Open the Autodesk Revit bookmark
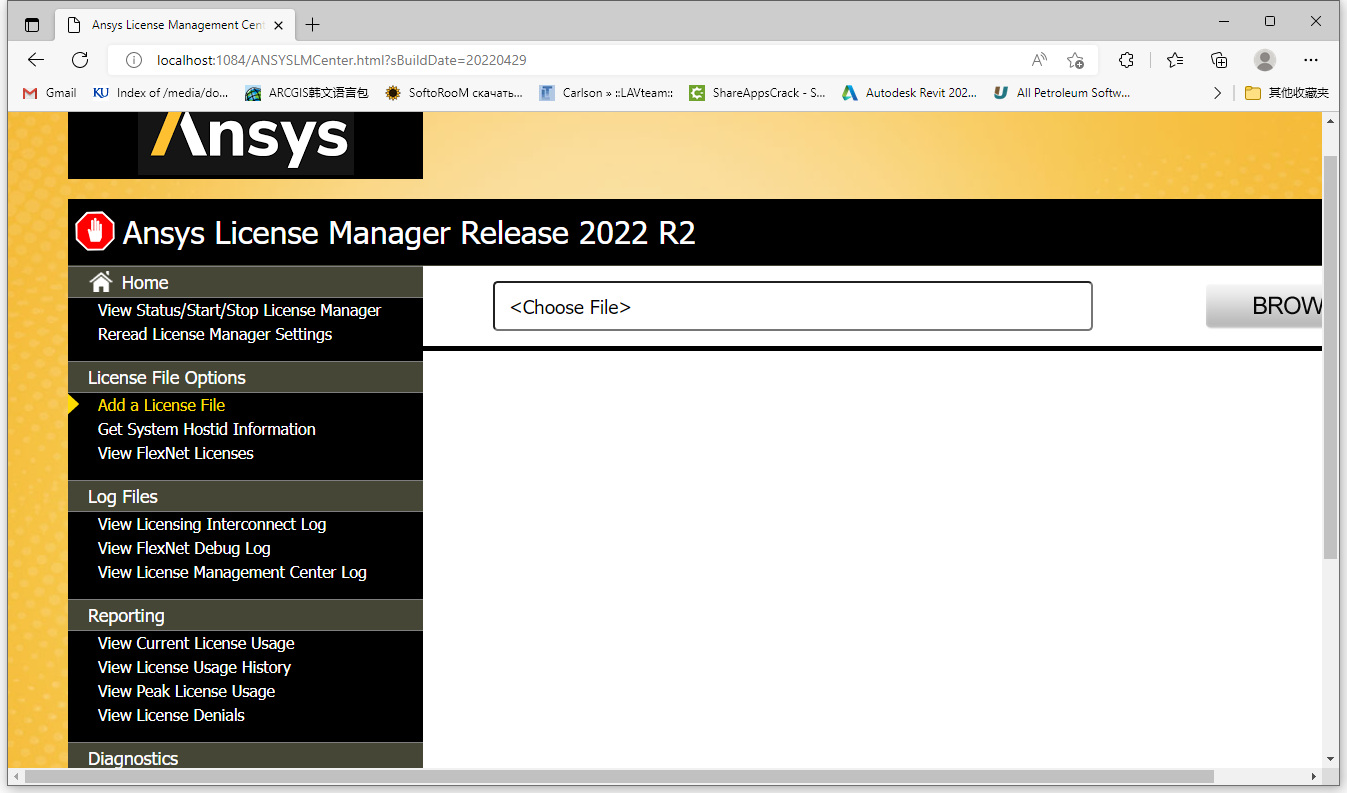The width and height of the screenshot is (1347, 793). pos(909,93)
